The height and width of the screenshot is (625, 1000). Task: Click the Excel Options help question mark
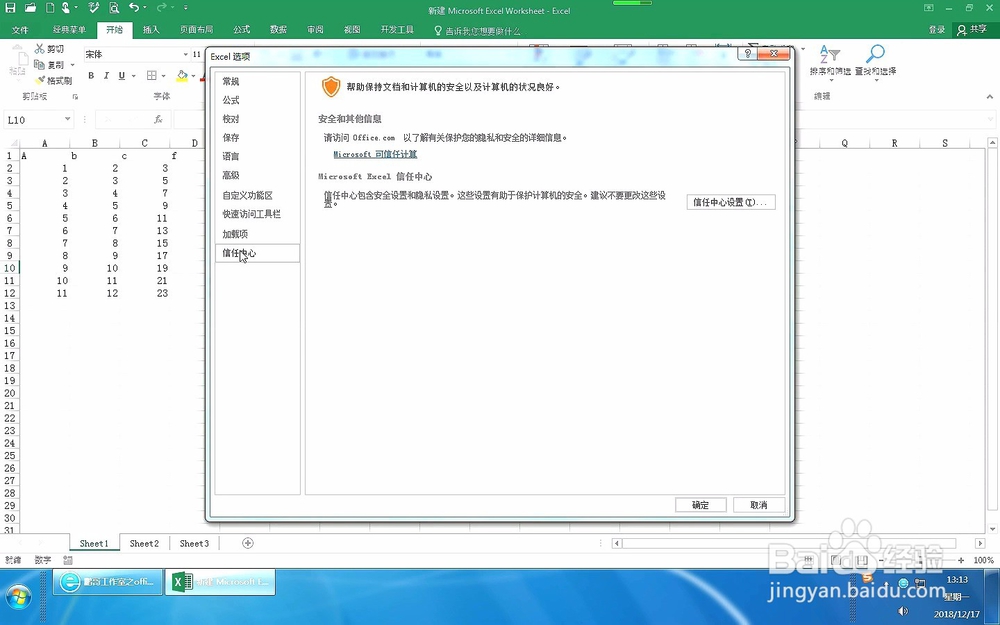point(747,54)
